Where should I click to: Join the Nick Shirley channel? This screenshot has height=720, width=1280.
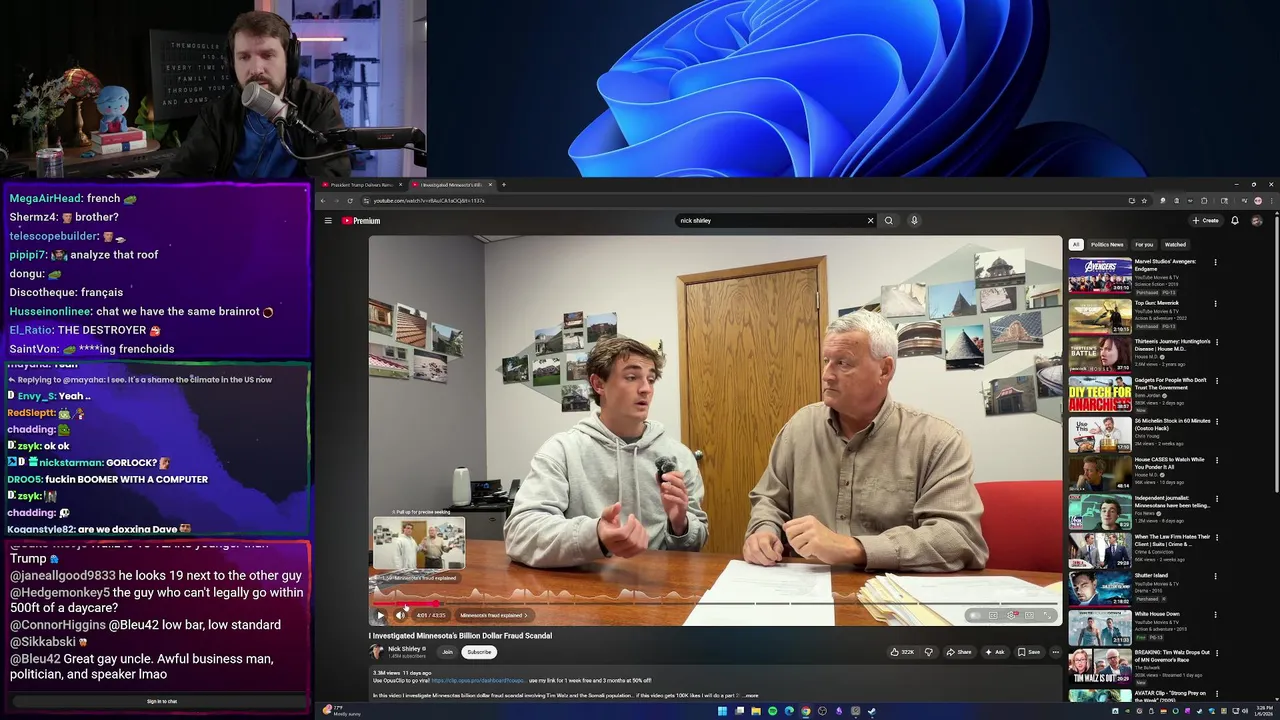point(447,652)
